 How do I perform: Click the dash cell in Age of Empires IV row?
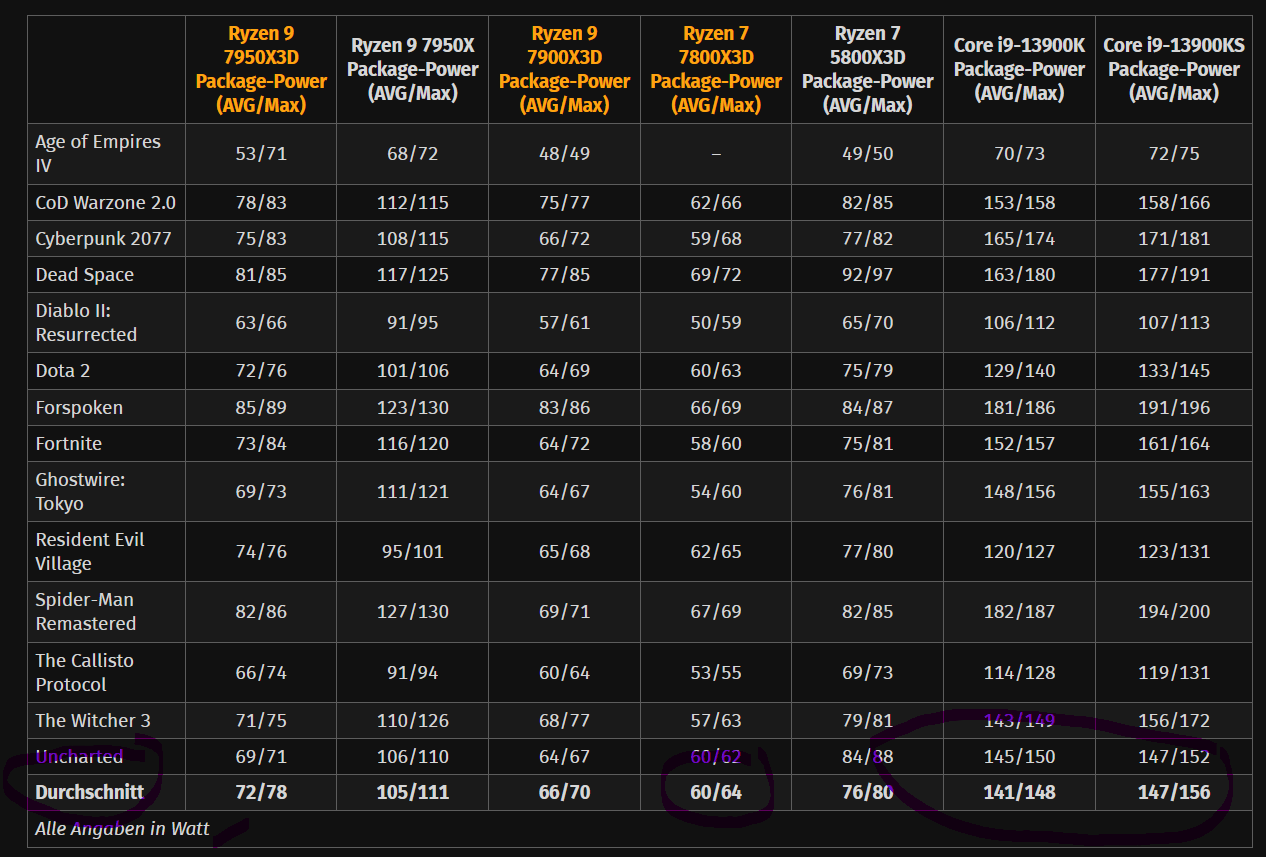(x=716, y=153)
